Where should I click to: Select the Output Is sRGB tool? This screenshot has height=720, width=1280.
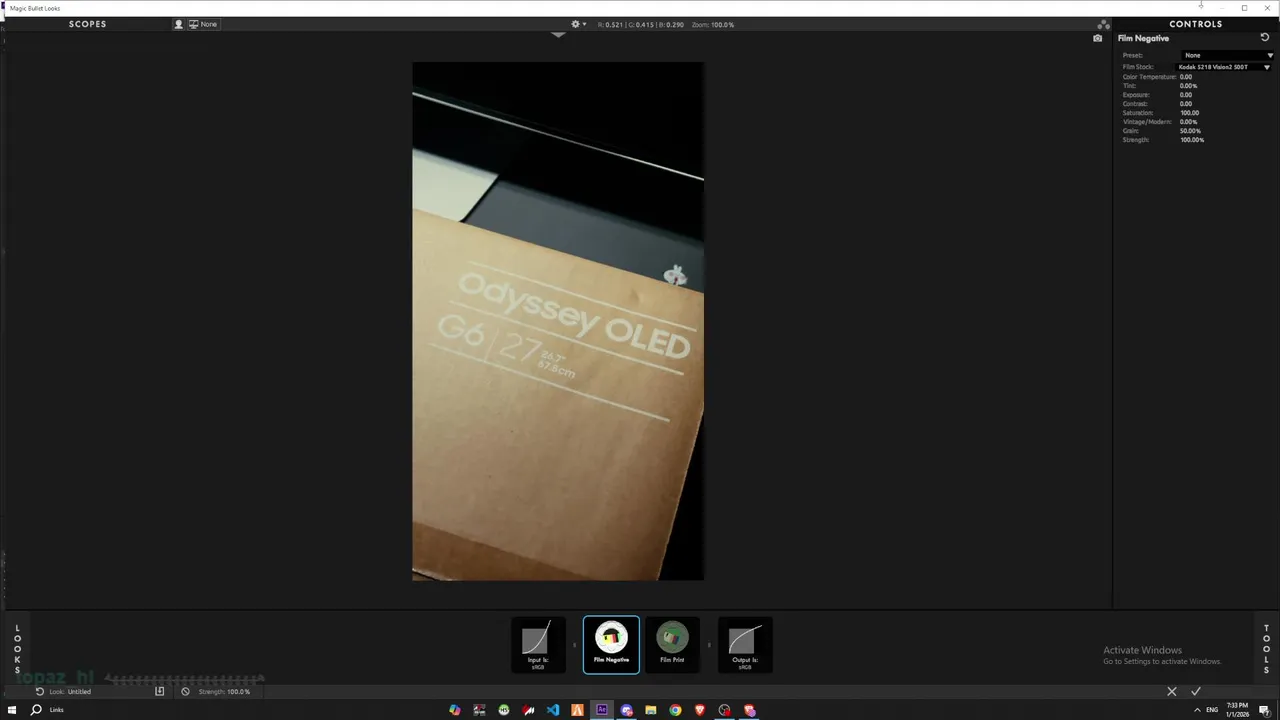(745, 644)
